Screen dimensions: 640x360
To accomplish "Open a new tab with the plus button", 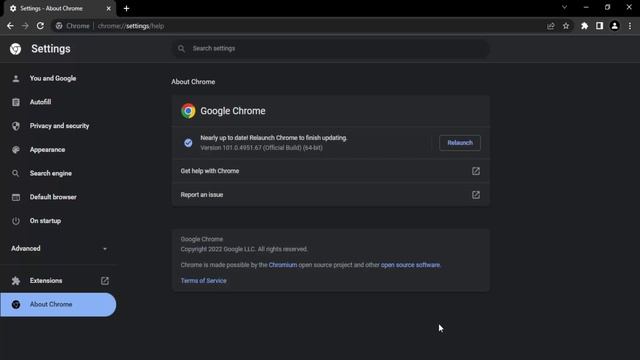I will 126,8.
